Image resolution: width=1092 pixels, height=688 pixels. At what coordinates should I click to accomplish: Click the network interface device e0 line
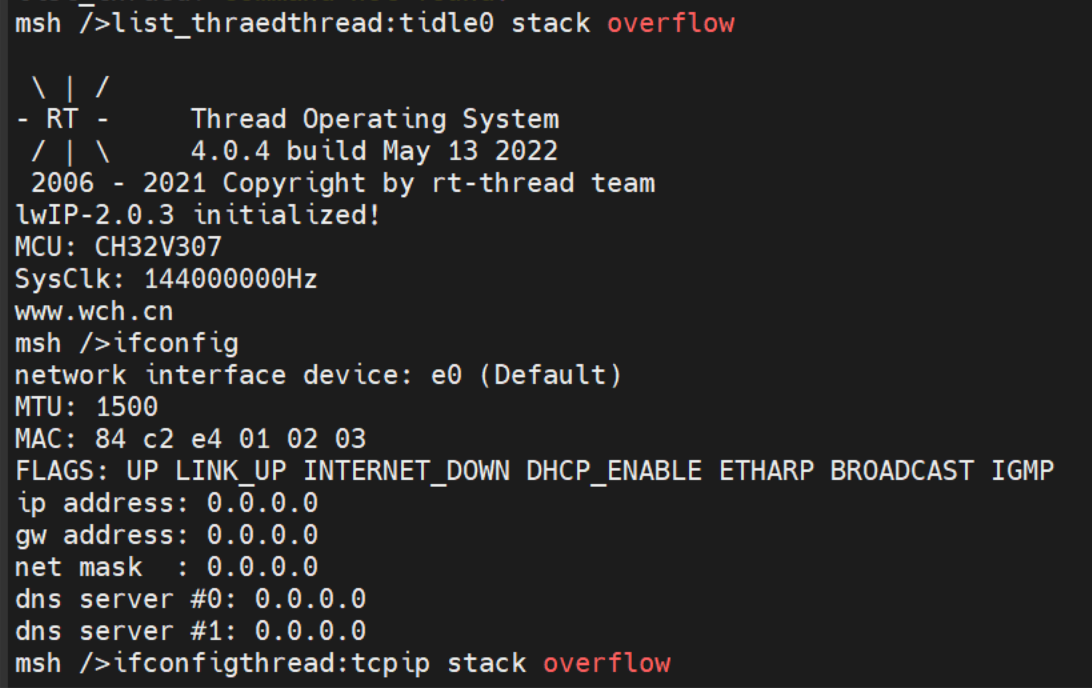pyautogui.click(x=318, y=376)
